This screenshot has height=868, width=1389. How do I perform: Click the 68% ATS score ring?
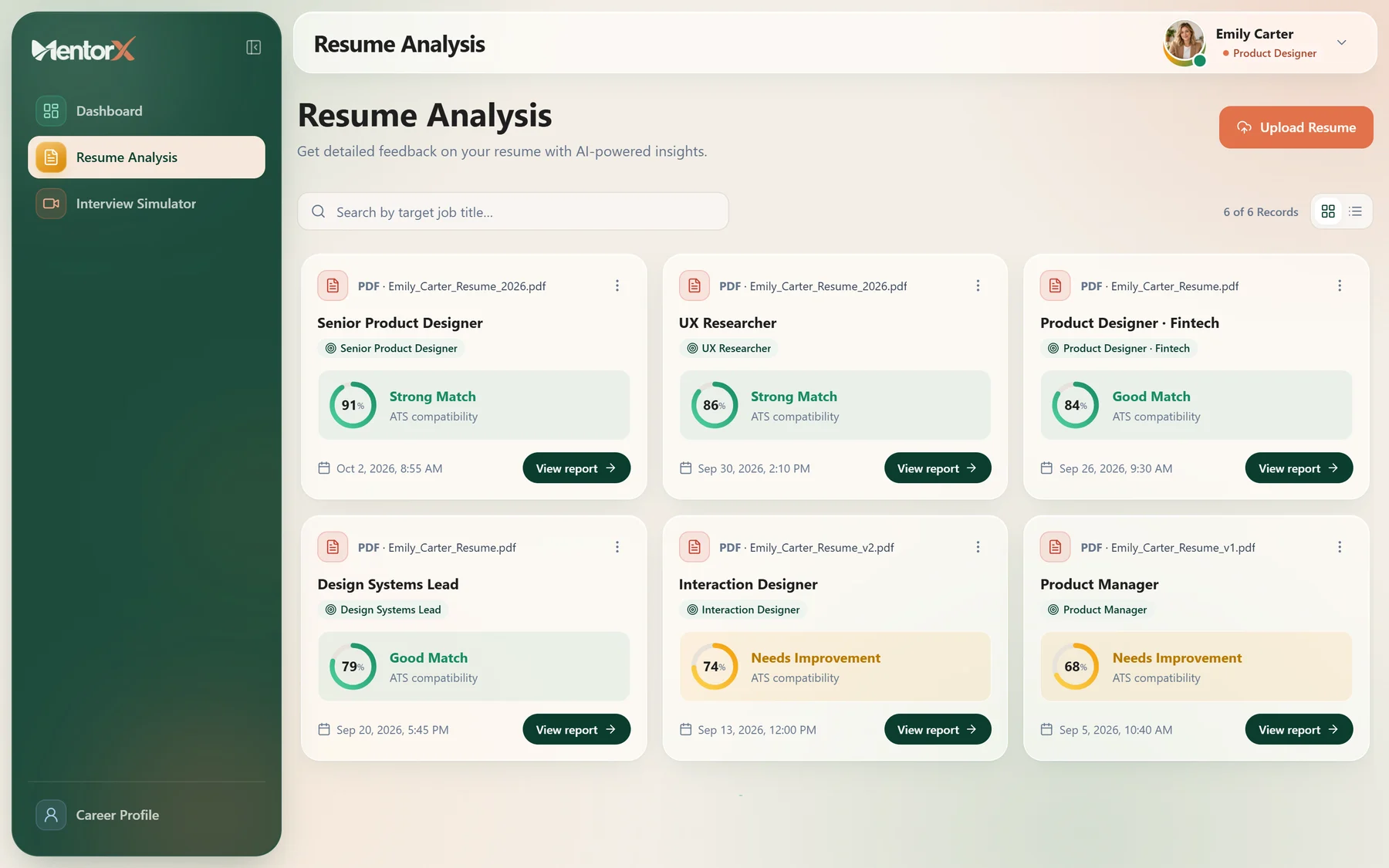click(x=1076, y=667)
